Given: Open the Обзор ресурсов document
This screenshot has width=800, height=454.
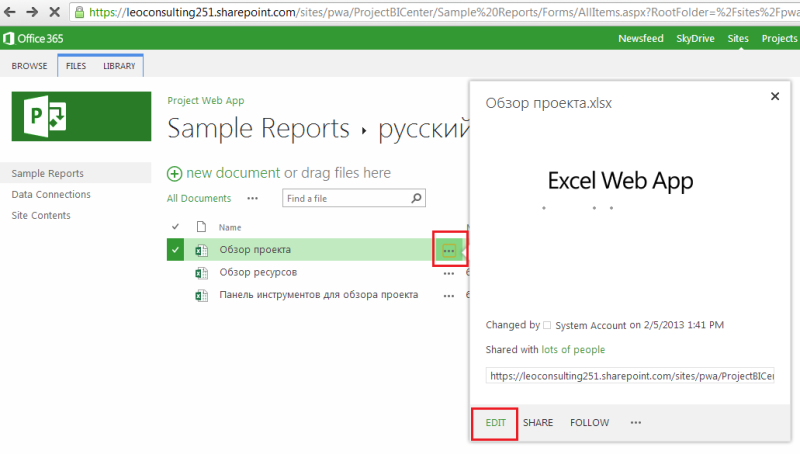Looking at the screenshot, I should [x=258, y=272].
